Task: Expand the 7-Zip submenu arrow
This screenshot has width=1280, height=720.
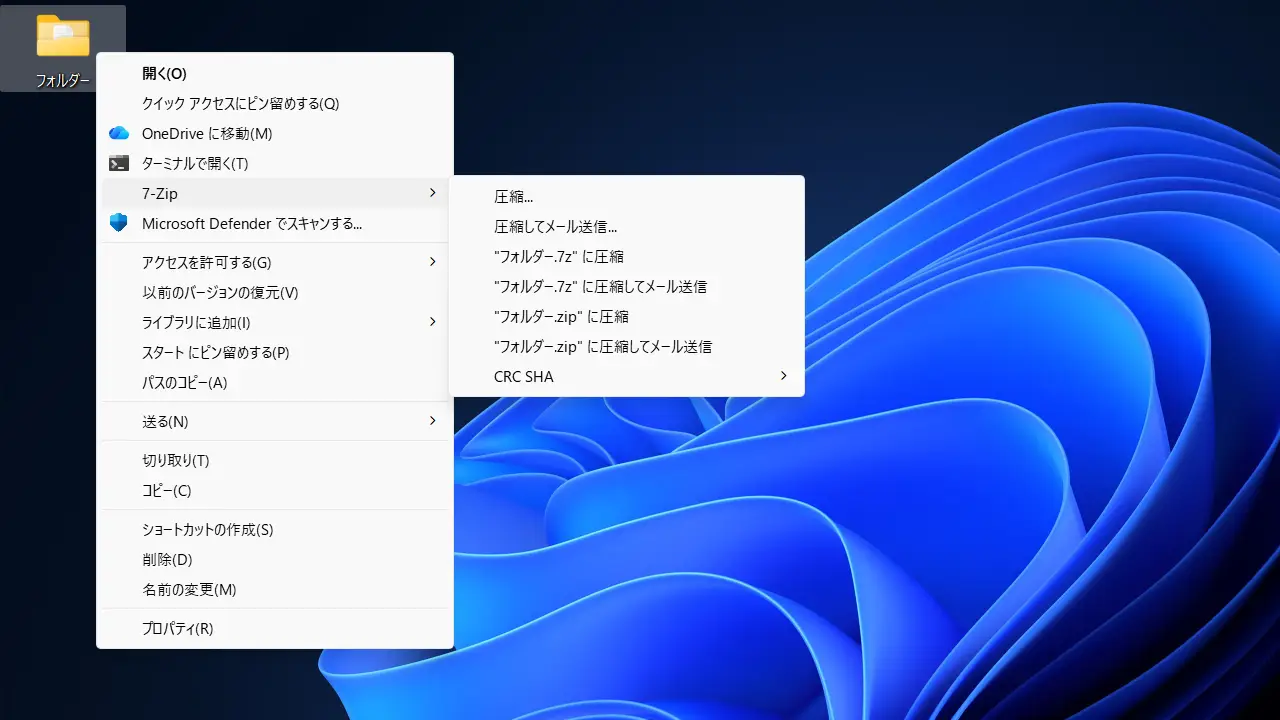Action: tap(432, 193)
